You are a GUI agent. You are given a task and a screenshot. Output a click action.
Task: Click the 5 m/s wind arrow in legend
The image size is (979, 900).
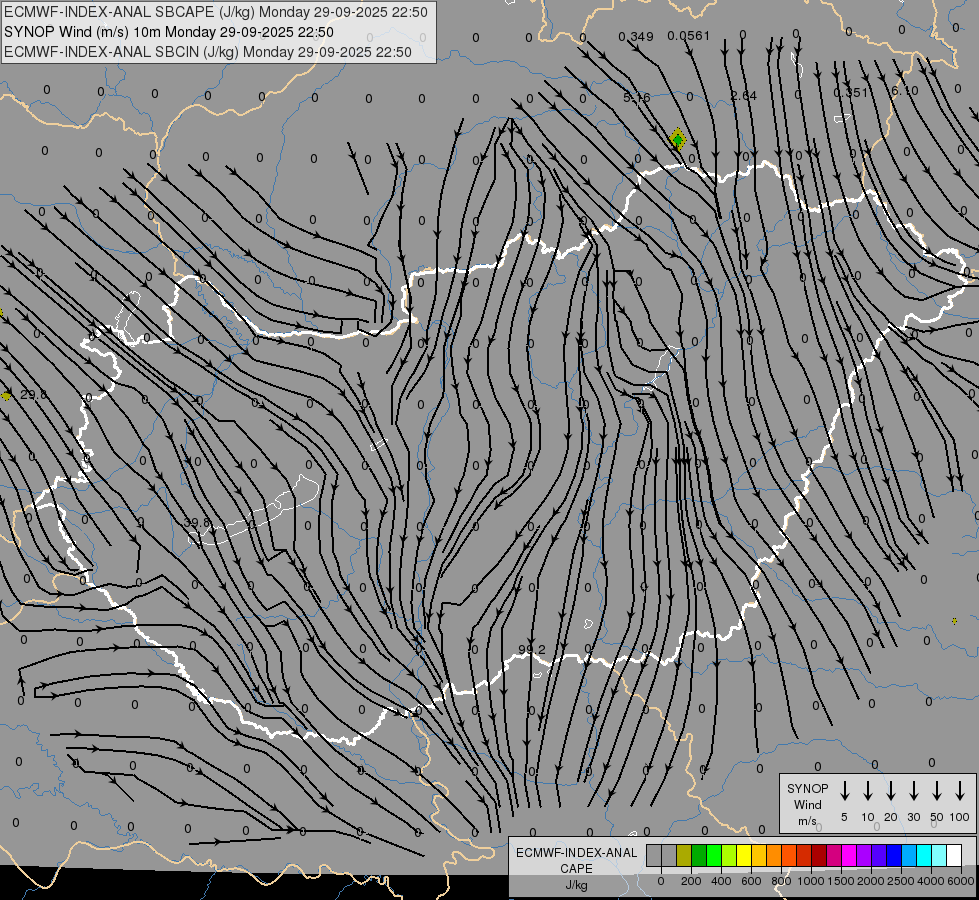844,791
